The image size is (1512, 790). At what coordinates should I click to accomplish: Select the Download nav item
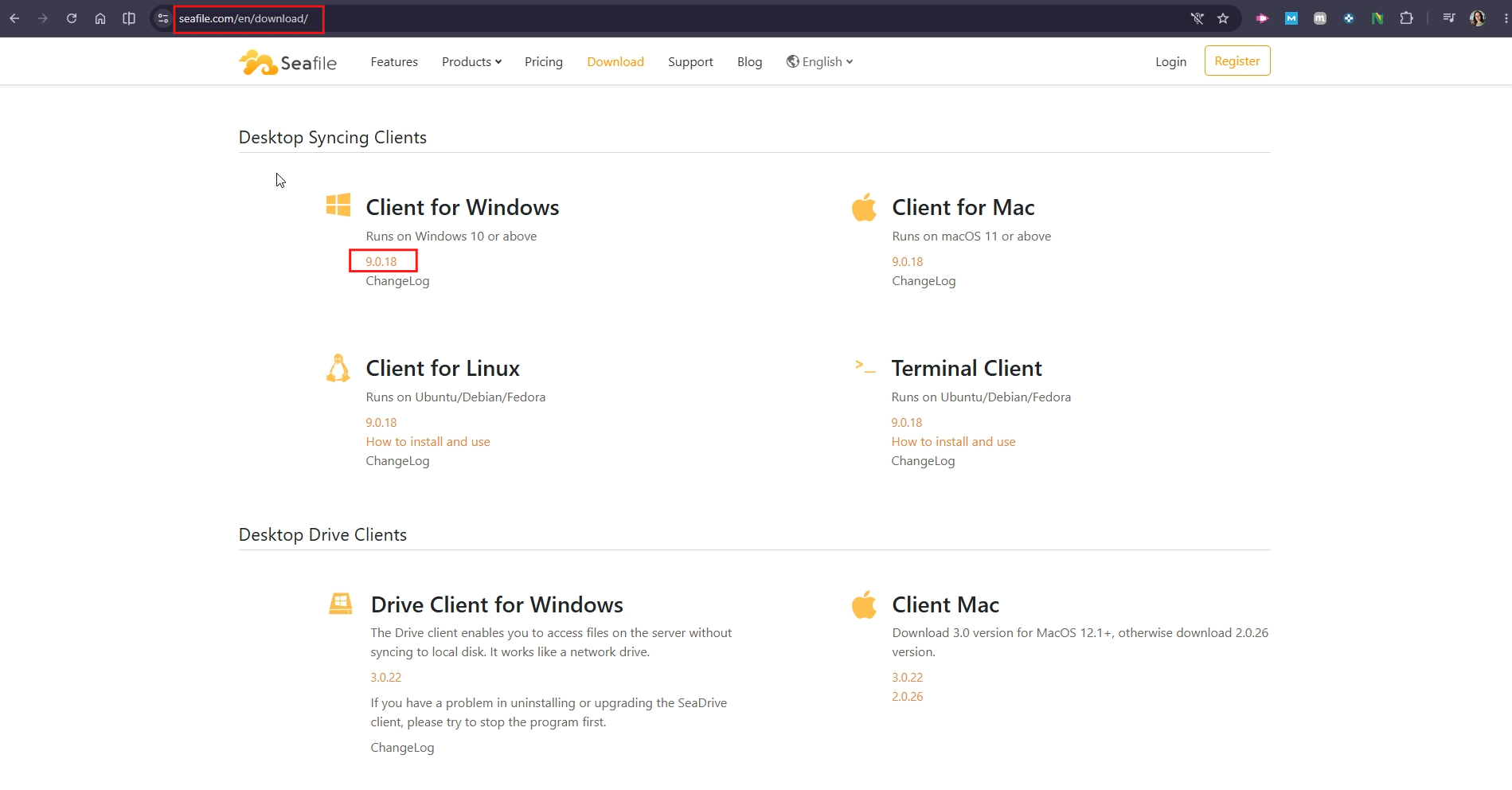tap(615, 62)
